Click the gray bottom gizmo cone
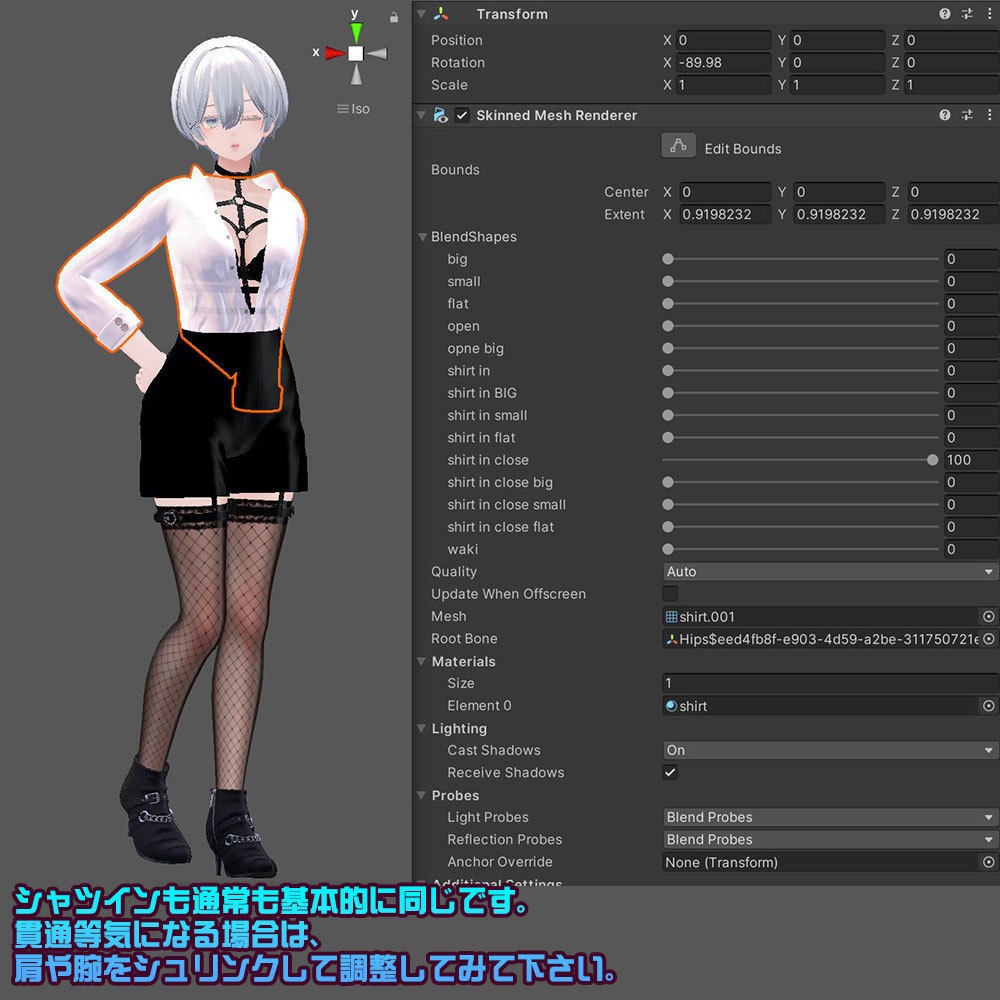This screenshot has width=1000, height=1000. [356, 75]
